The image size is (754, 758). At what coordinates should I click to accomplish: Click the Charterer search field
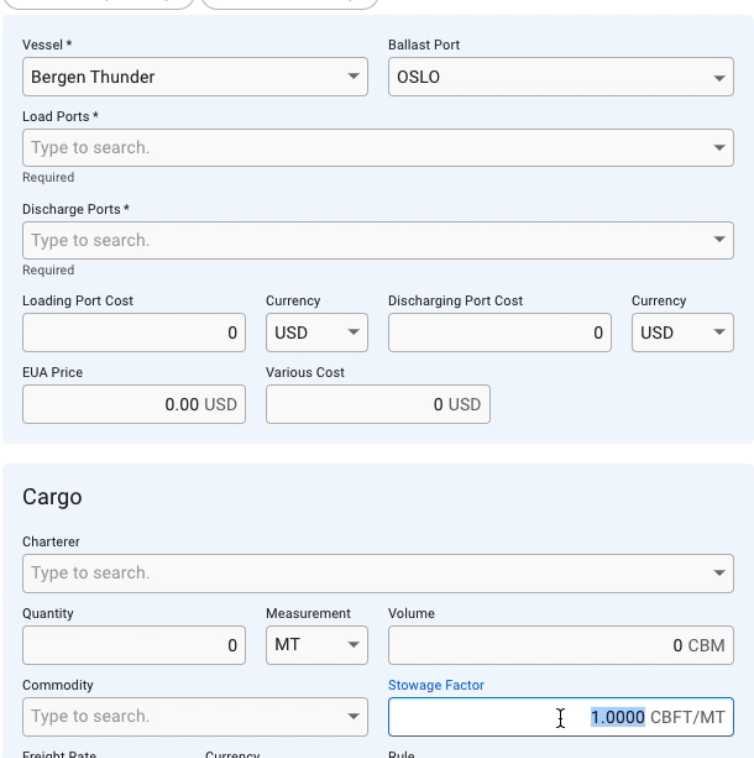coord(360,573)
